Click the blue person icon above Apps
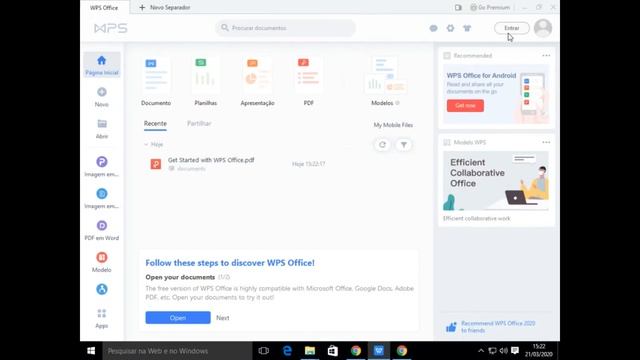Screen dimensions: 640x360 (x=102, y=289)
